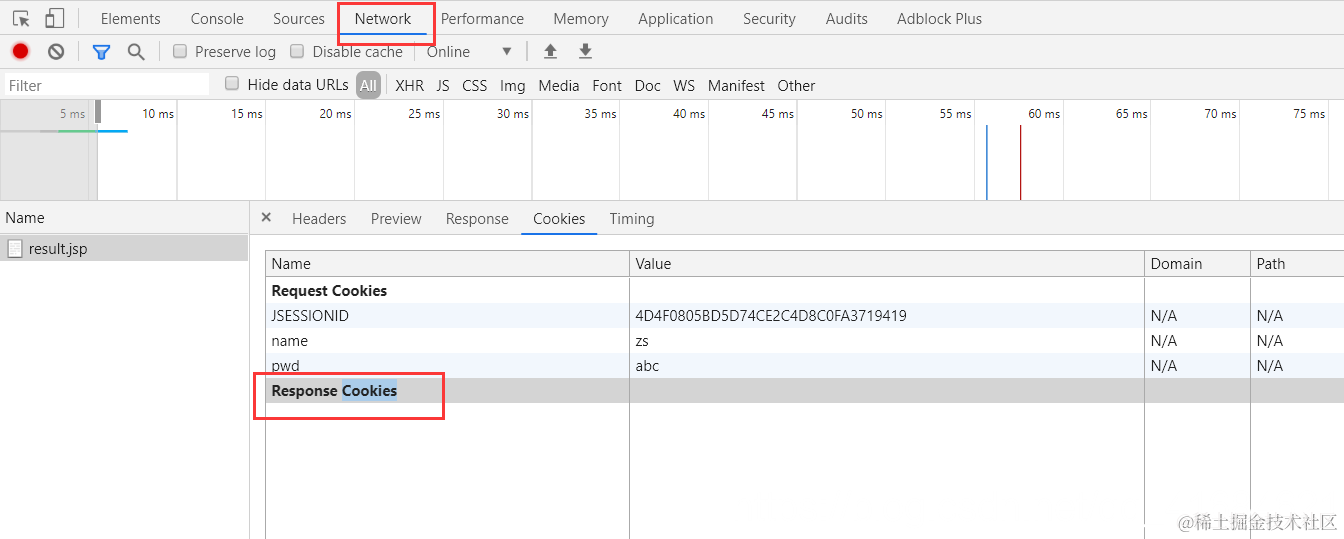
Task: Open the Memory tab
Action: coord(581,18)
